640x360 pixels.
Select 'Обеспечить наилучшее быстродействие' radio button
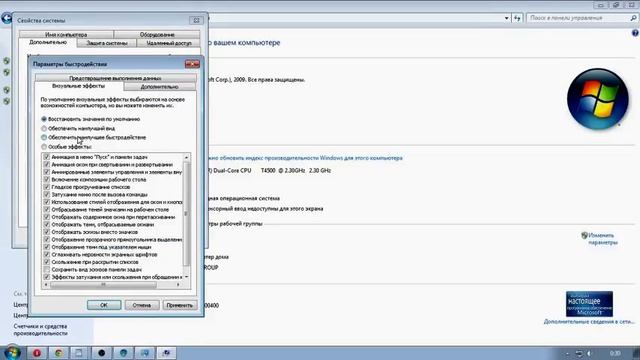44,138
